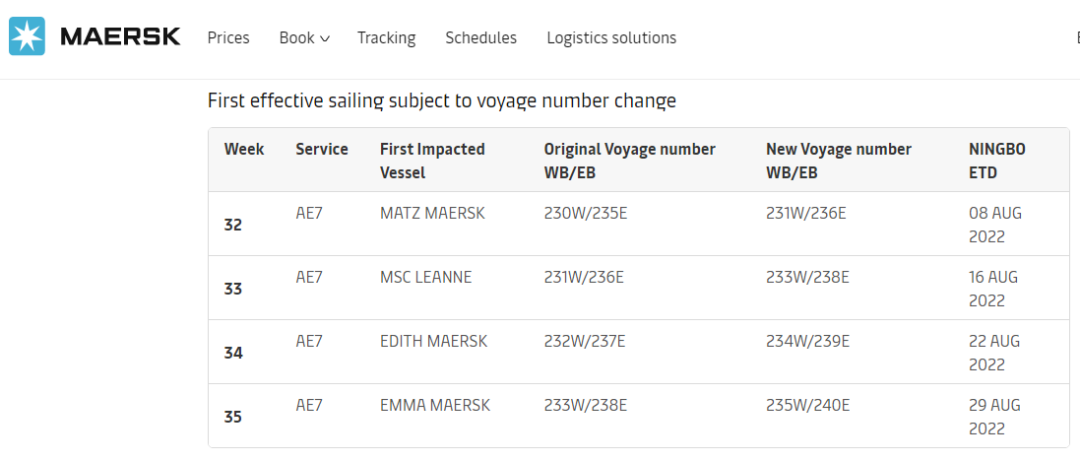1080x461 pixels.
Task: Go to the Tracking page
Action: 386,38
